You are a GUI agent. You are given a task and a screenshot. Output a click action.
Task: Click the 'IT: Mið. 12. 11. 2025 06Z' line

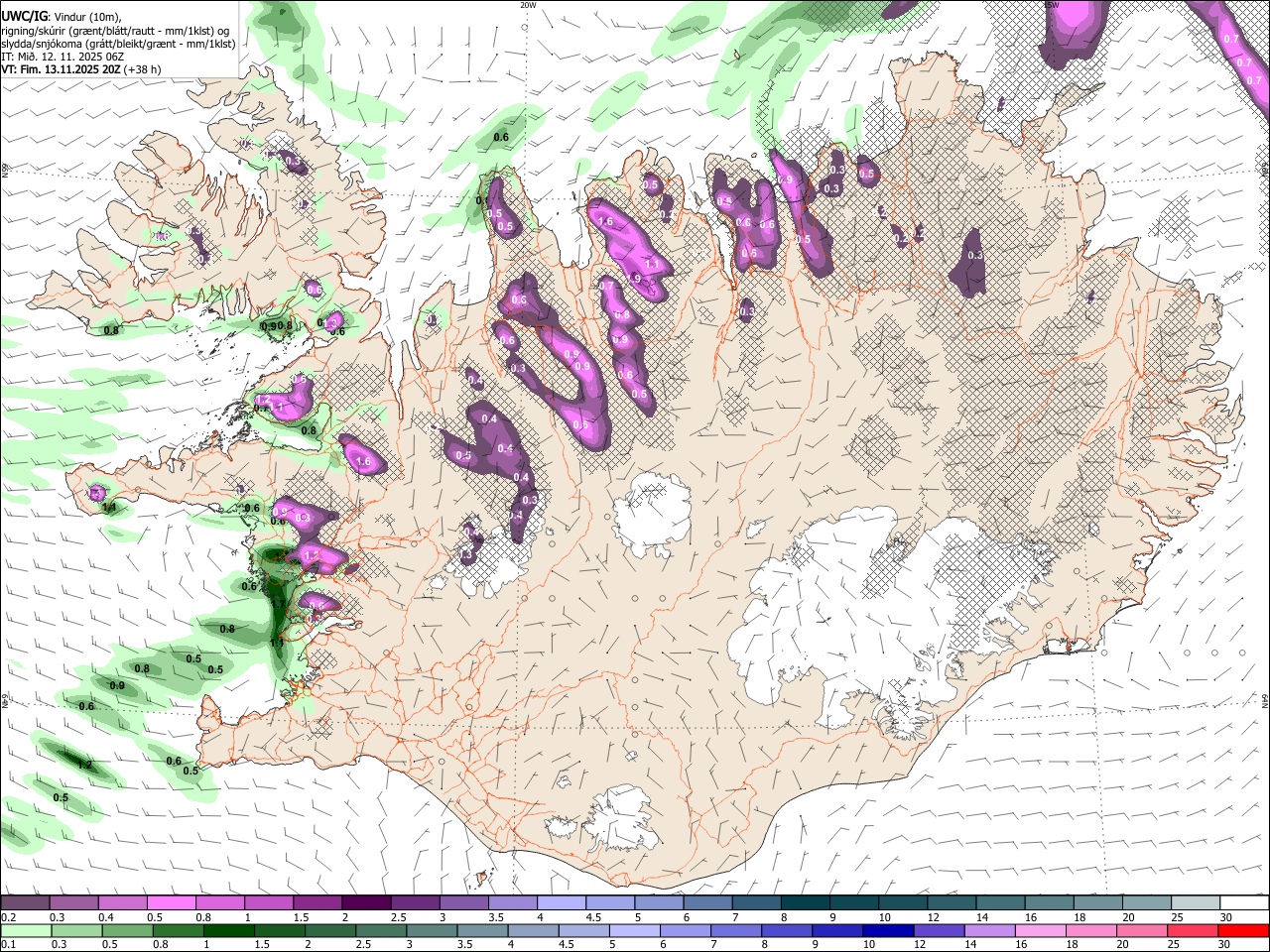coord(63,57)
